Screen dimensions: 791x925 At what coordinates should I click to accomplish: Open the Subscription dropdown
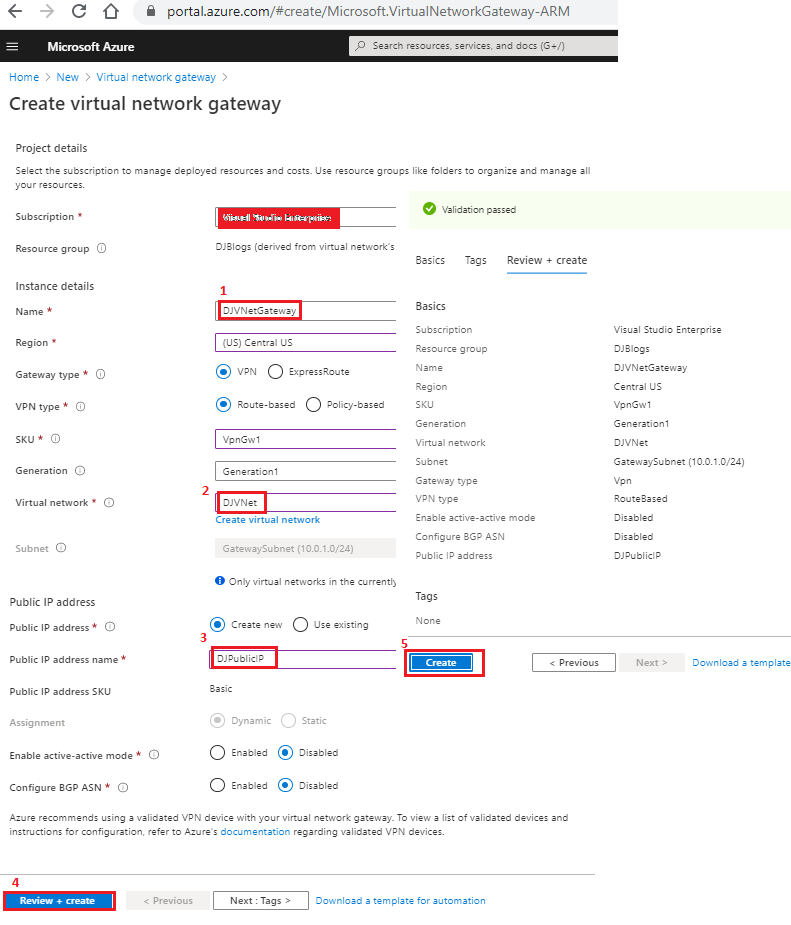[306, 217]
